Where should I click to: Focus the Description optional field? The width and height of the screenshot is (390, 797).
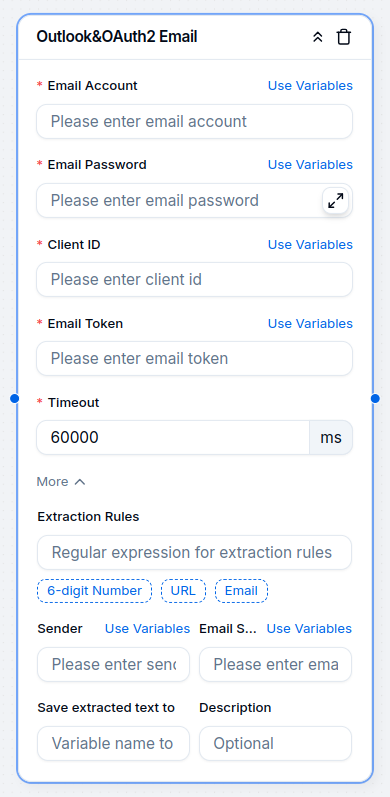click(x=275, y=744)
